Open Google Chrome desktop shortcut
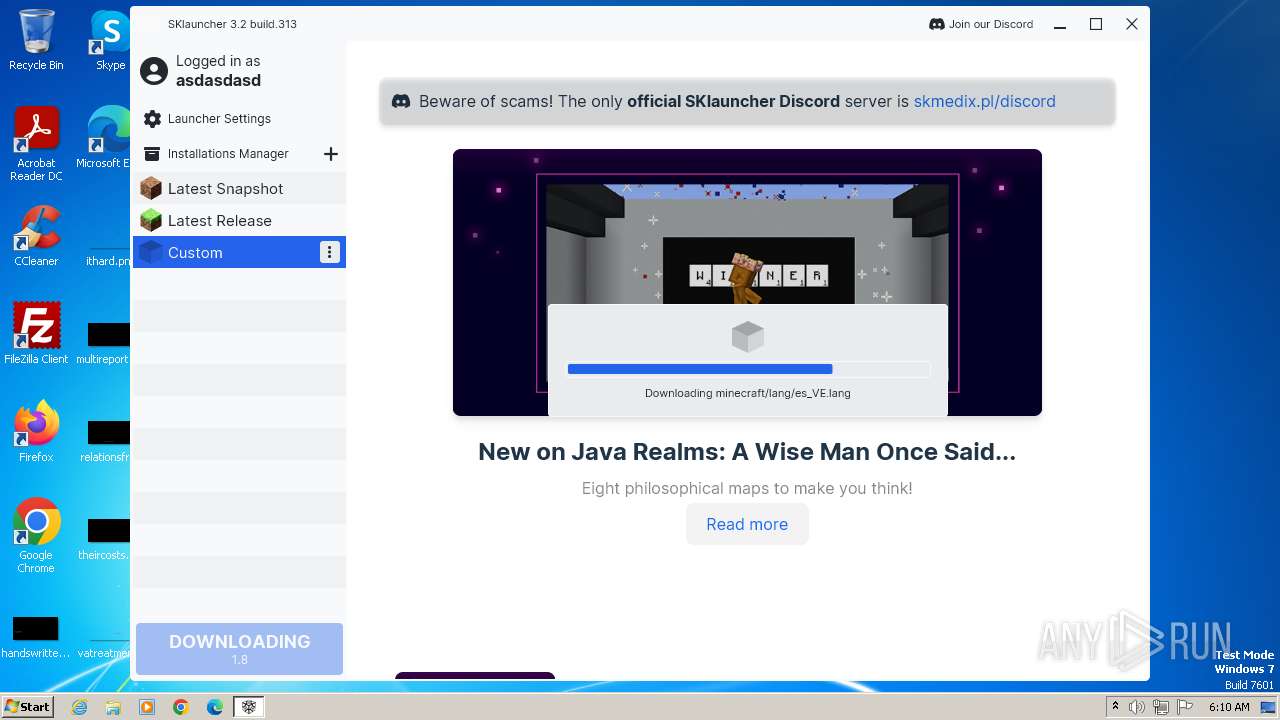Viewport: 1280px width, 720px height. (x=36, y=536)
